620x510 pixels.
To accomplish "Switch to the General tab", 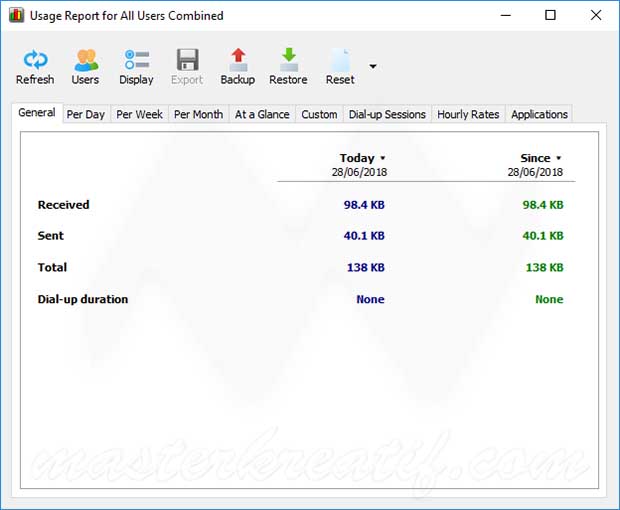I will 37,113.
